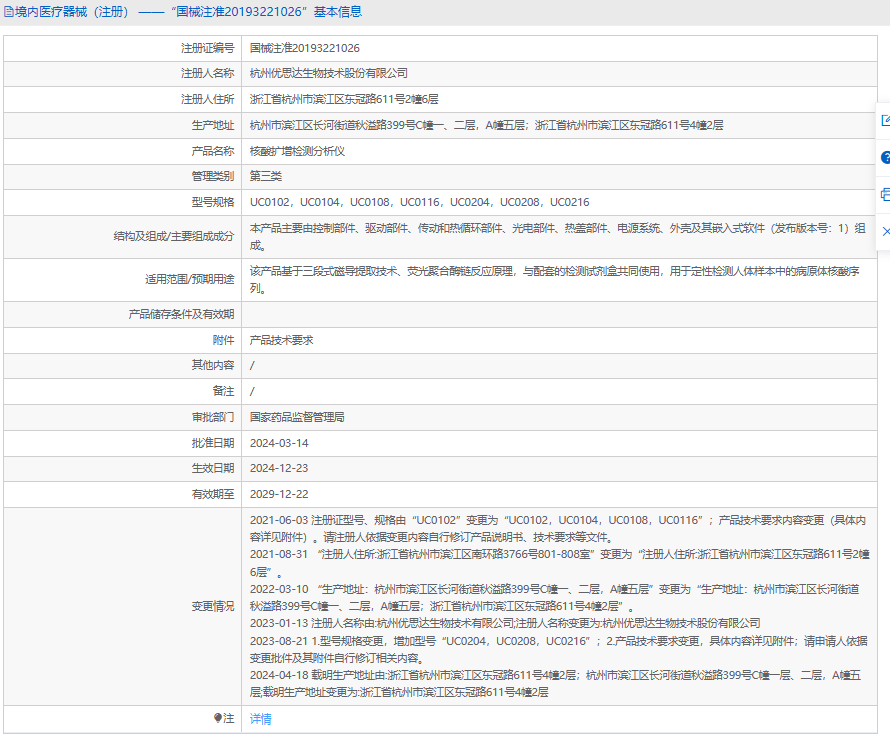Click the 2021-08-31 change record
This screenshot has width=890, height=736.
click(x=559, y=562)
